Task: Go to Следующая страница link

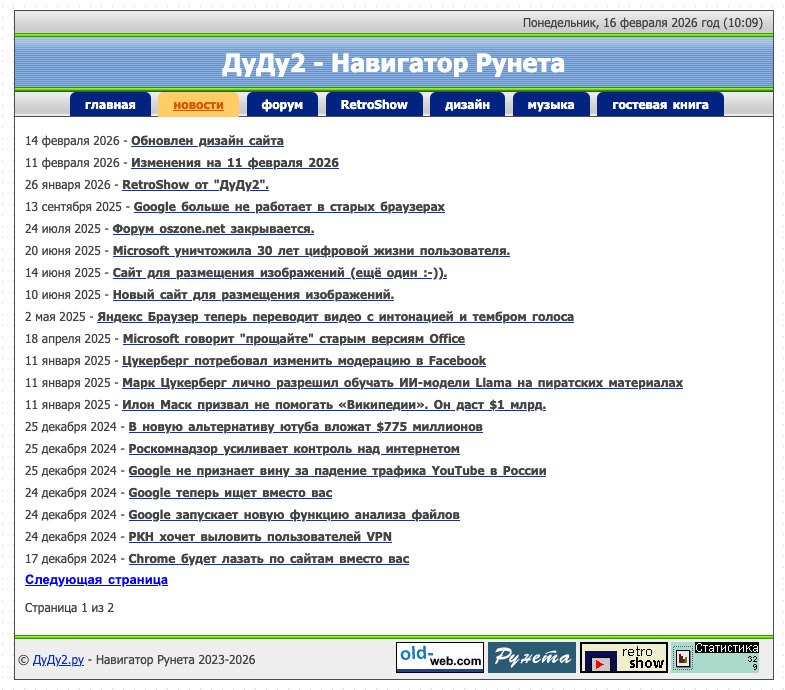Action: point(96,580)
